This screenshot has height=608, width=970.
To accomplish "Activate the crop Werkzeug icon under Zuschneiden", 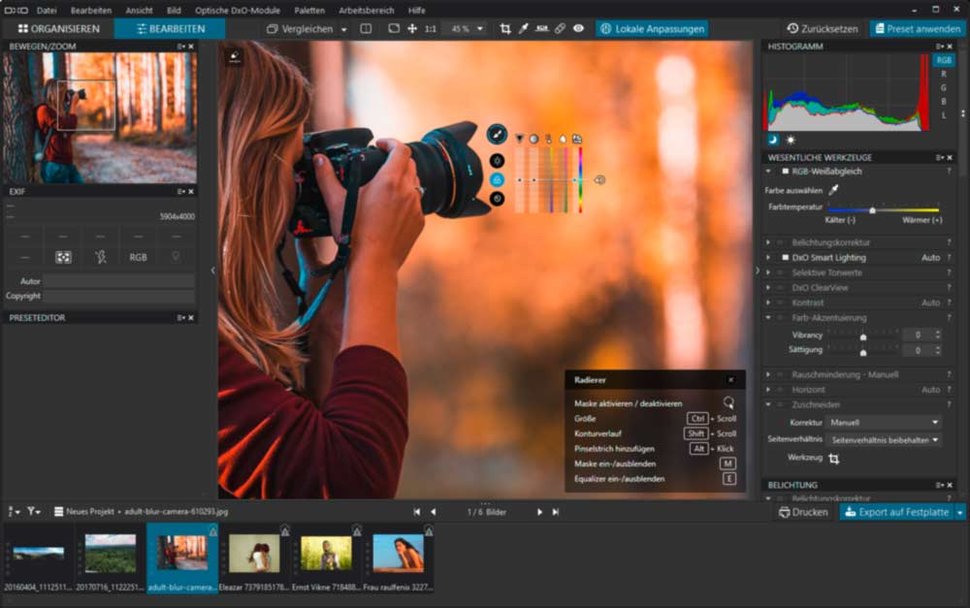I will tap(833, 458).
